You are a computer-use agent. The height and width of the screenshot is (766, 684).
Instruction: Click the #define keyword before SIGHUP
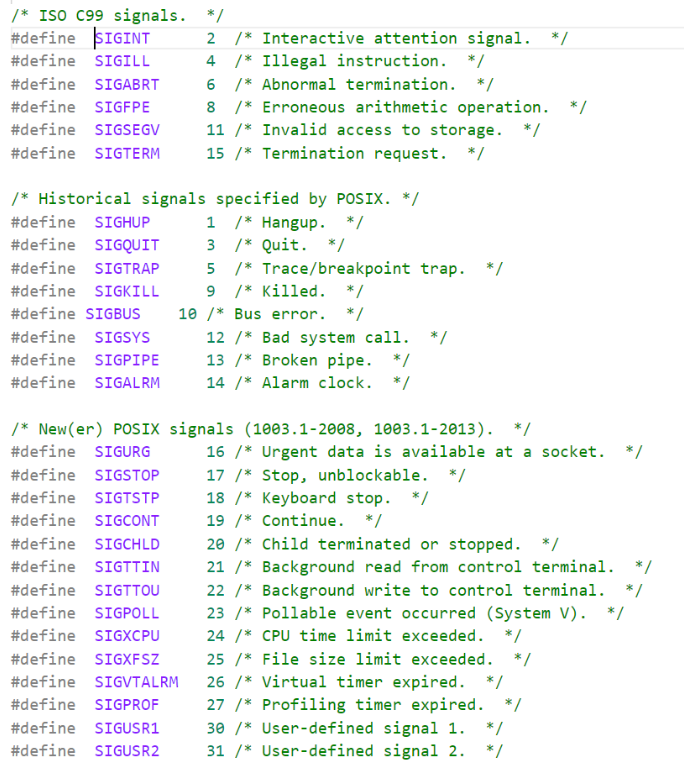pos(43,222)
